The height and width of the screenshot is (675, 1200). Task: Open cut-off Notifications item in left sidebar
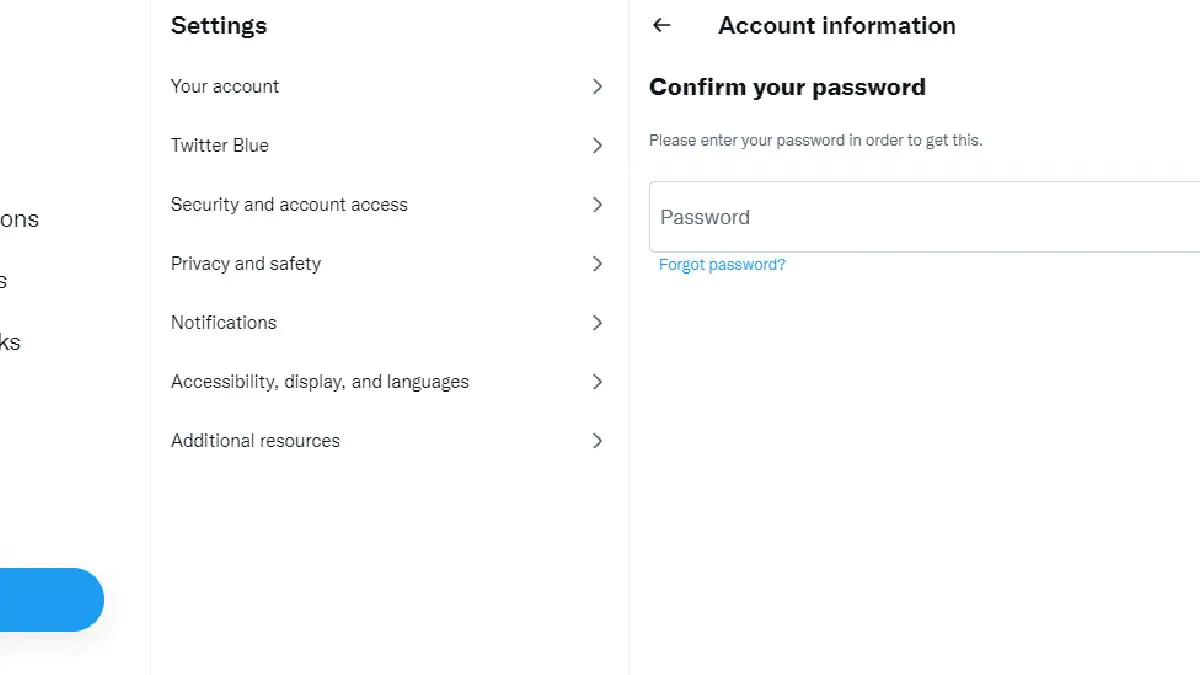coord(18,220)
